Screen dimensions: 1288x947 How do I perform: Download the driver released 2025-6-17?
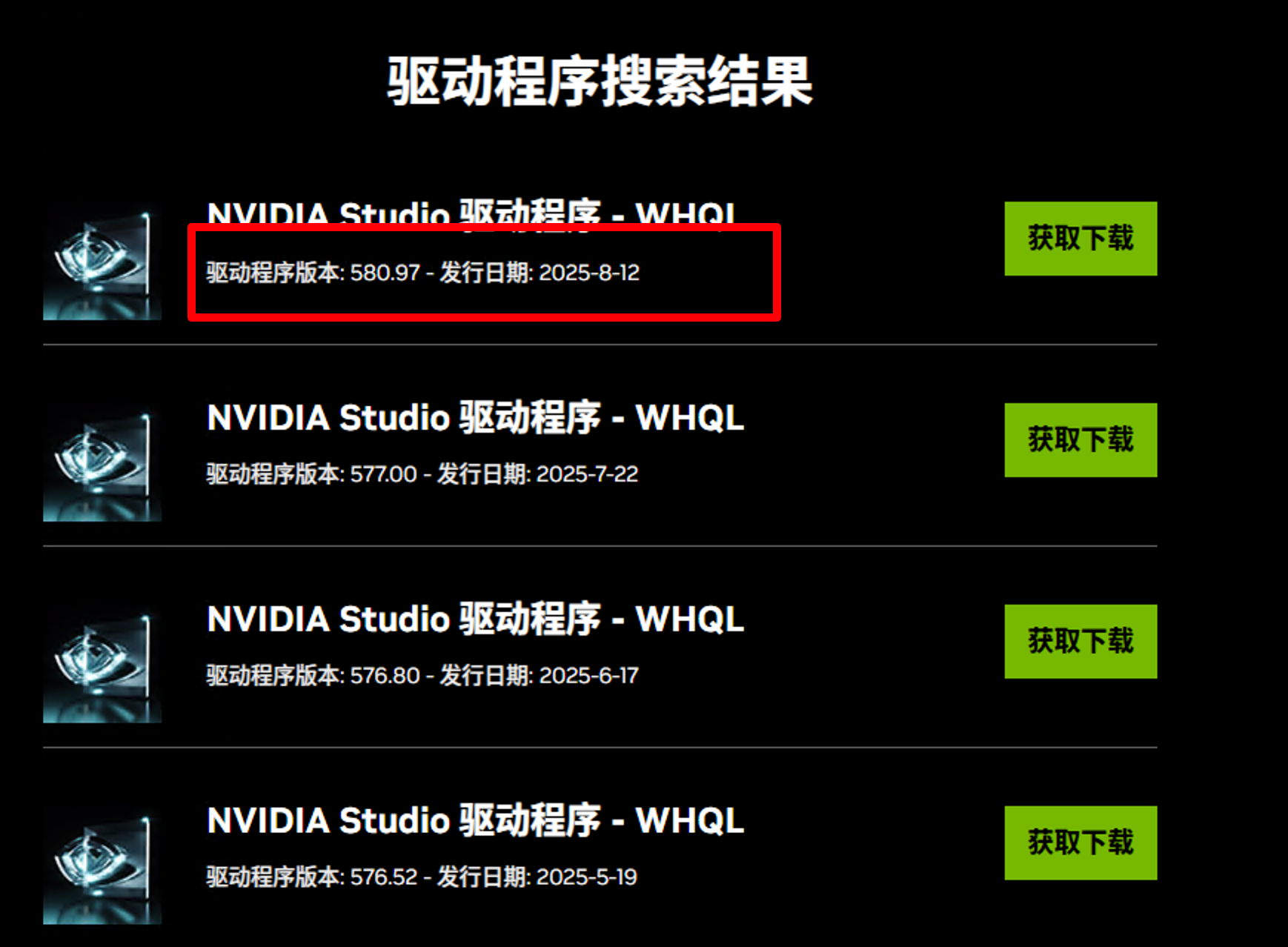click(1080, 642)
